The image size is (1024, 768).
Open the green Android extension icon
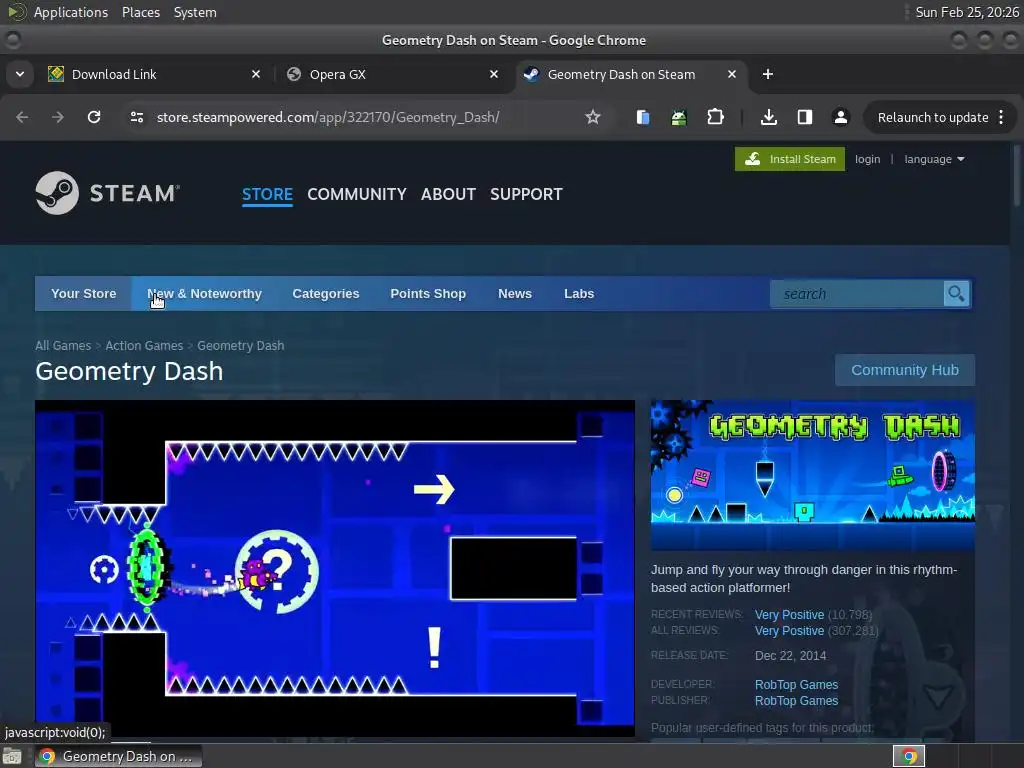[679, 117]
